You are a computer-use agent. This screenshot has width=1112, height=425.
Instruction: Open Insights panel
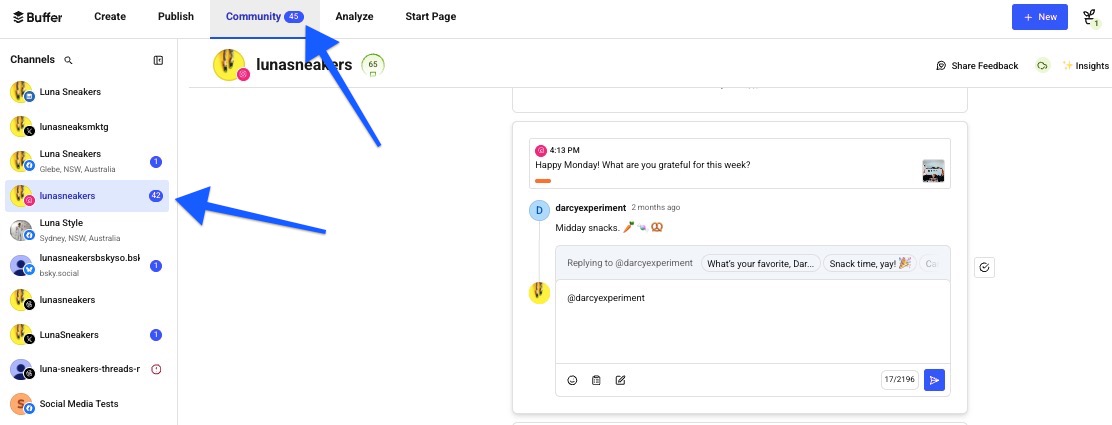click(x=1086, y=66)
